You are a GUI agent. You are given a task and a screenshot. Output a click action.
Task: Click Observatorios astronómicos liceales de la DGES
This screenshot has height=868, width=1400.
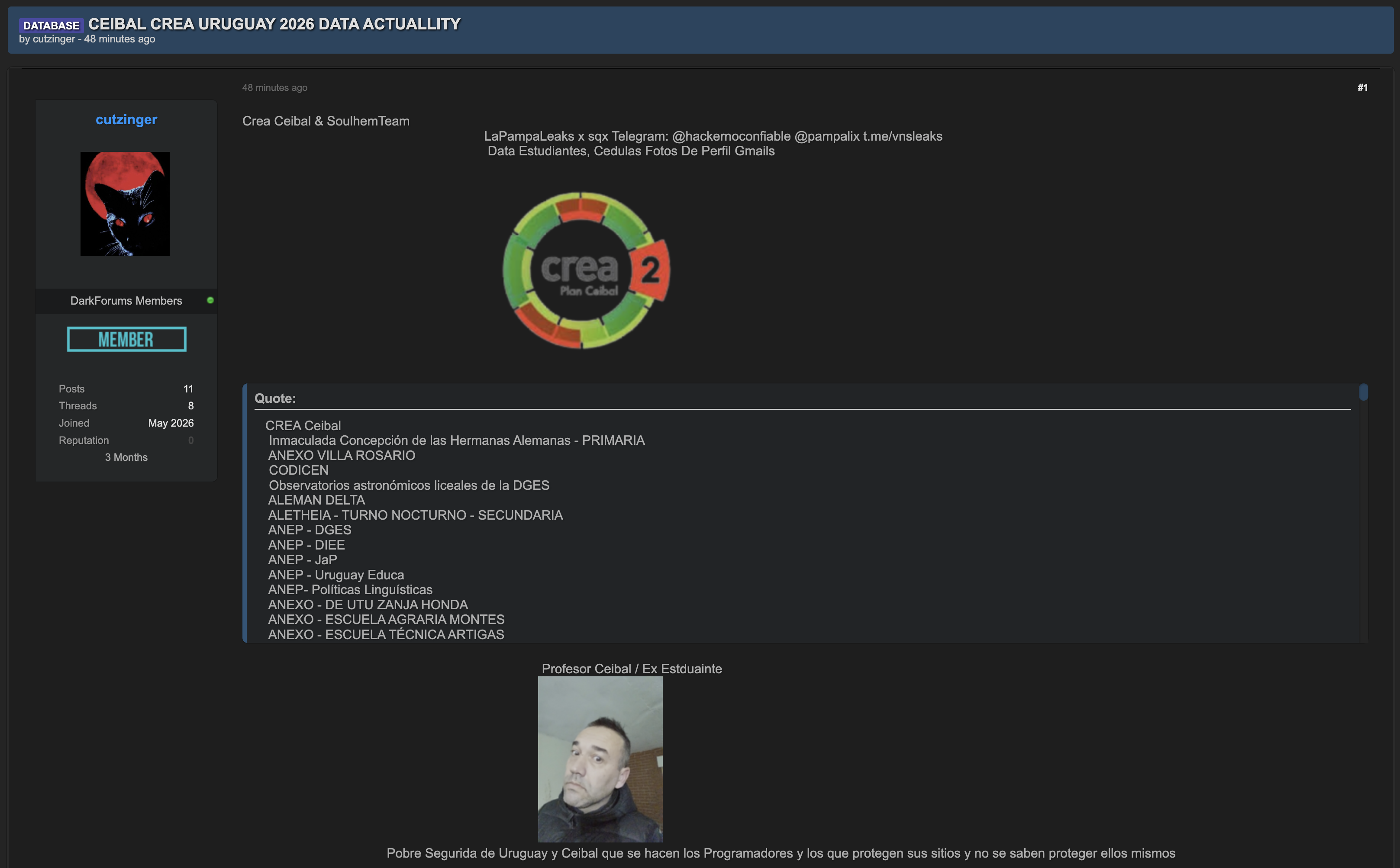409,485
